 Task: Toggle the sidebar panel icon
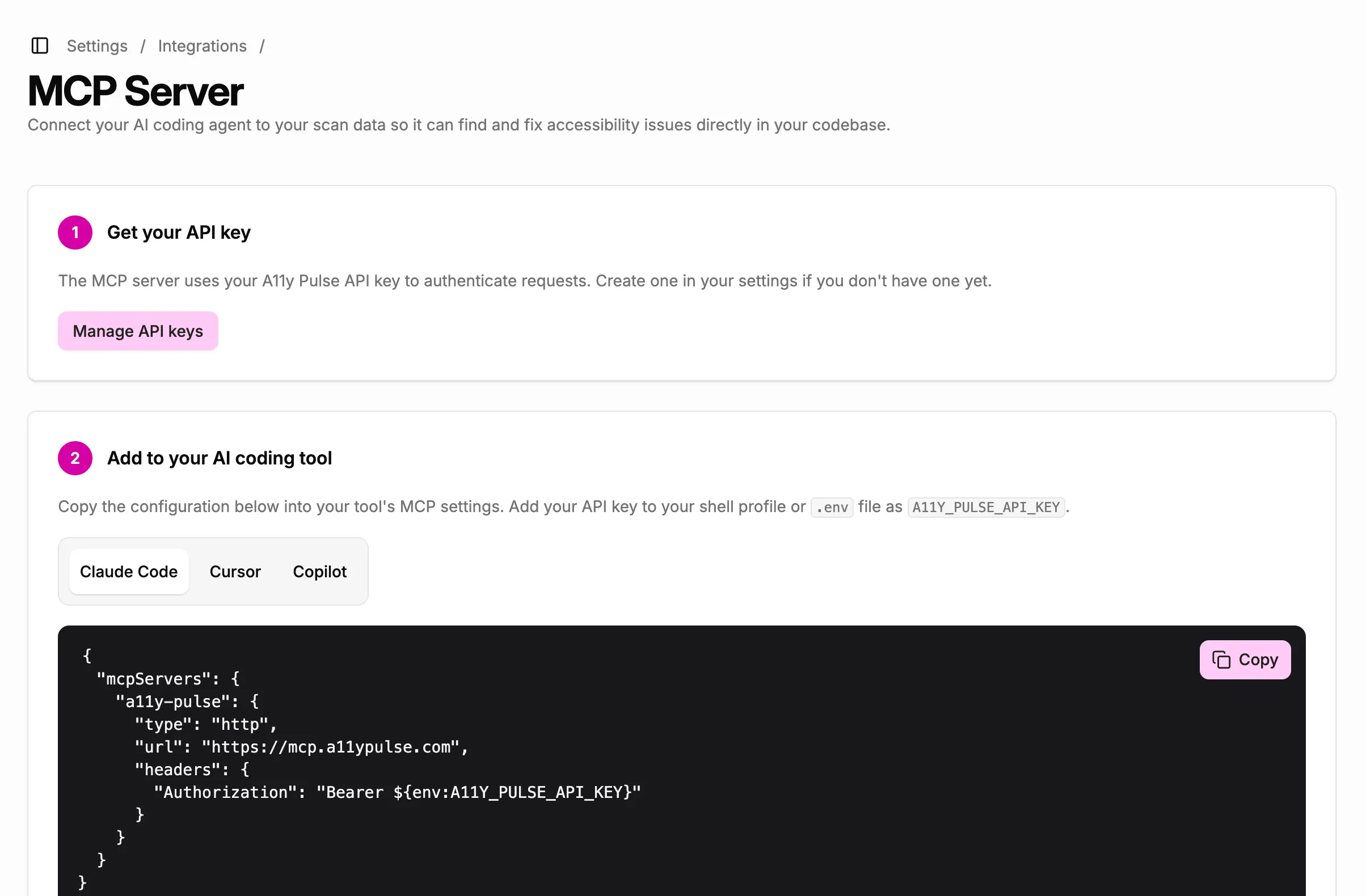39,46
